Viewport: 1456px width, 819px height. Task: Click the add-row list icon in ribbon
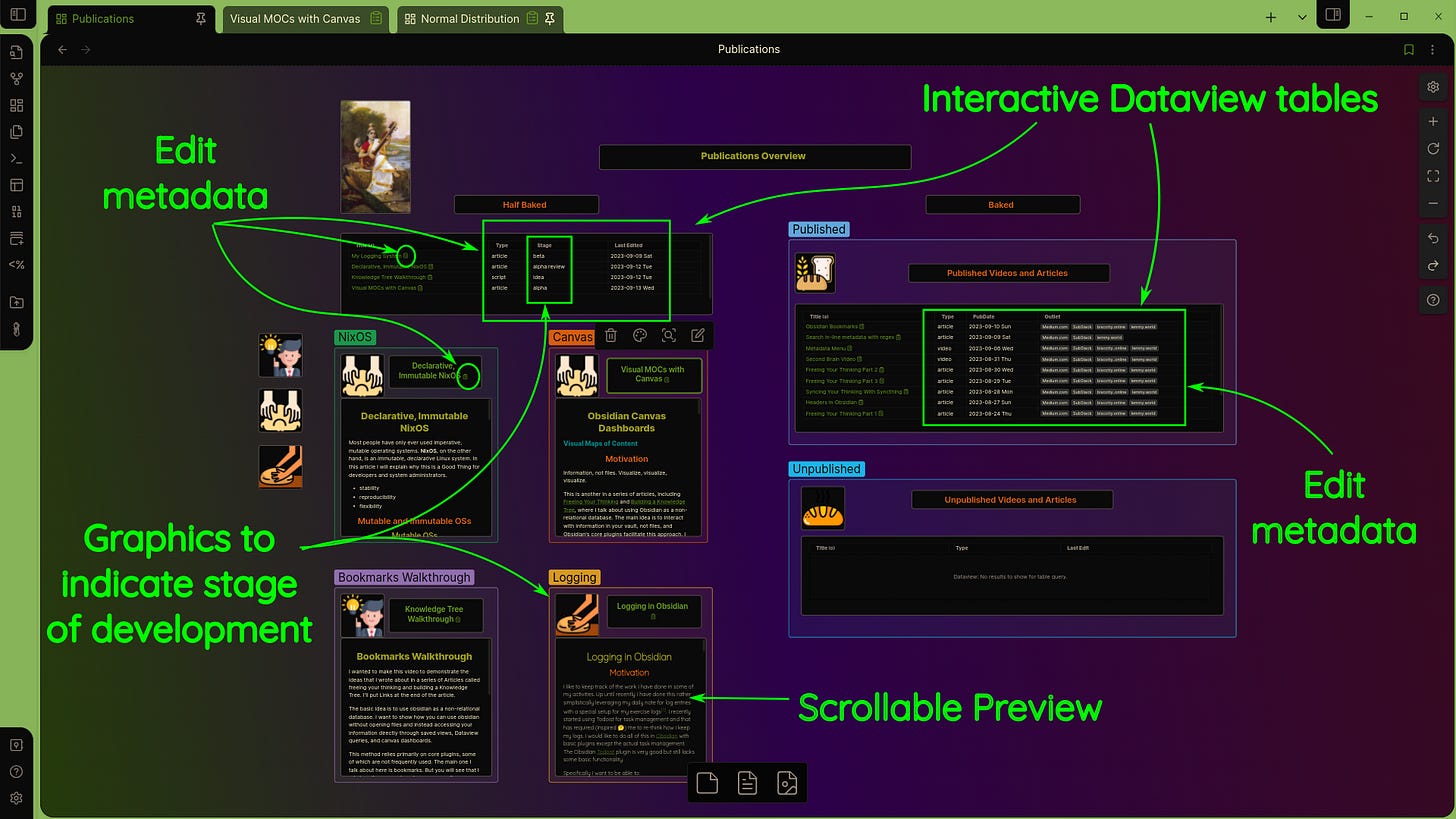(x=16, y=238)
